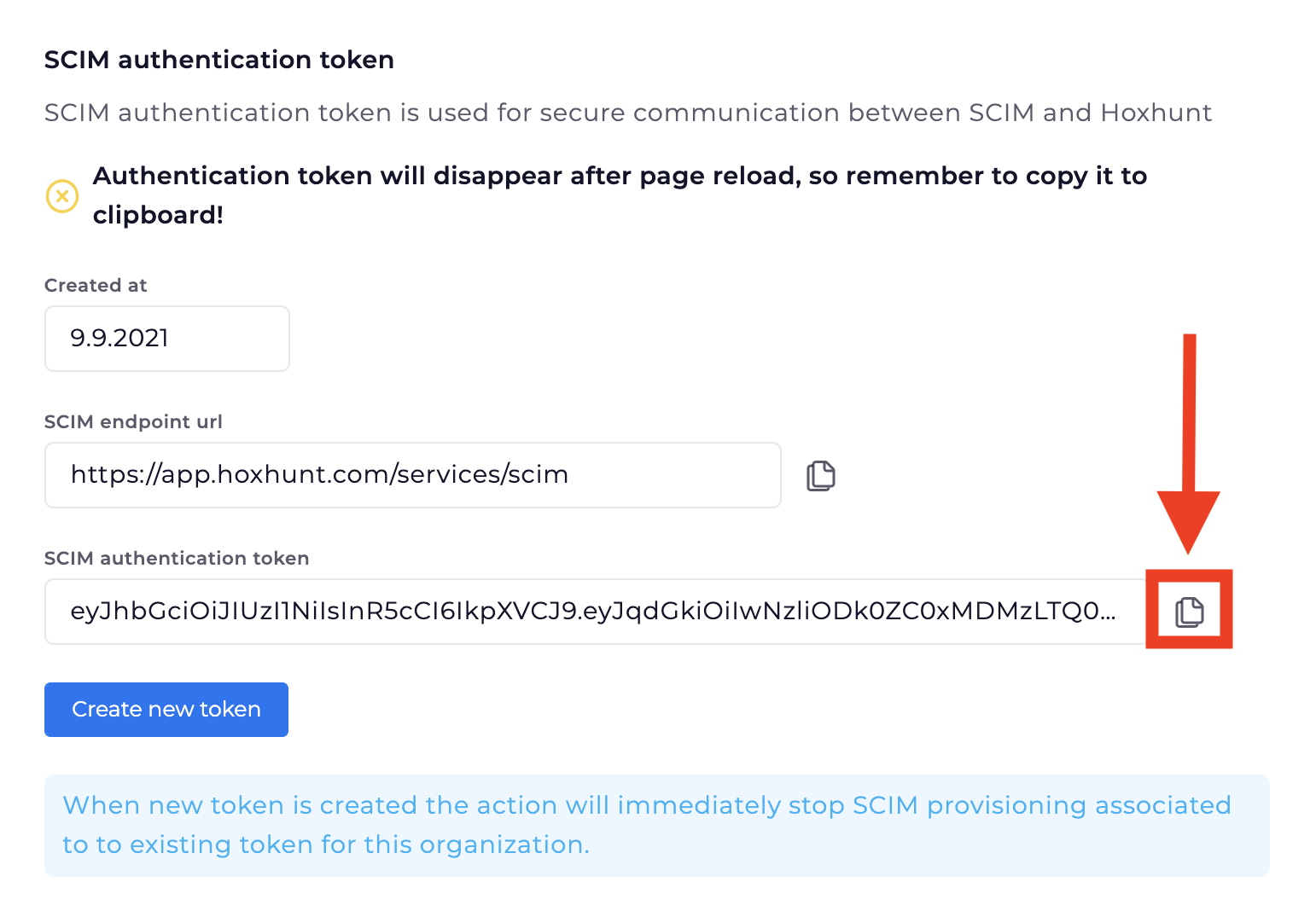The width and height of the screenshot is (1316, 911).
Task: Click the SCIM endpoint url label
Action: 133,422
